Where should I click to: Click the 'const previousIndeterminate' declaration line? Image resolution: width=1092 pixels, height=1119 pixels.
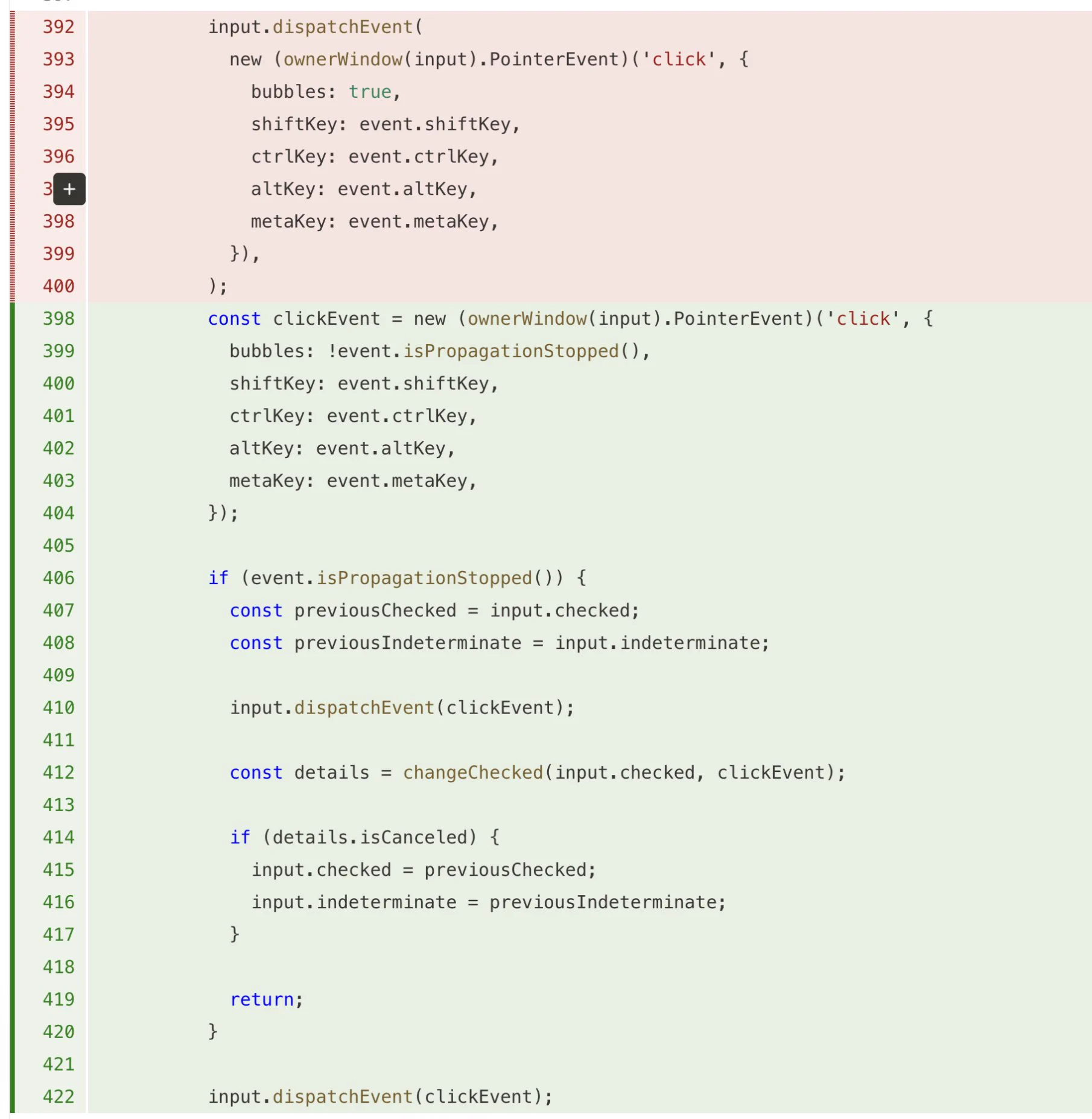500,643
